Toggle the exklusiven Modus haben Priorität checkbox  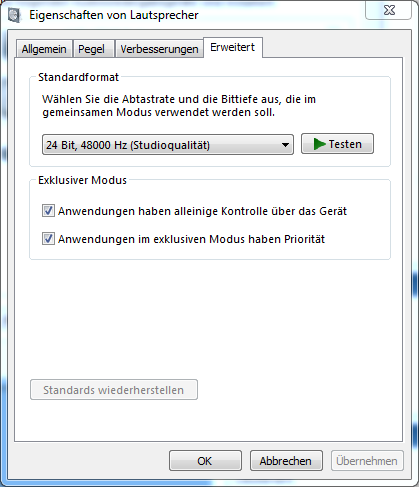pos(48,239)
